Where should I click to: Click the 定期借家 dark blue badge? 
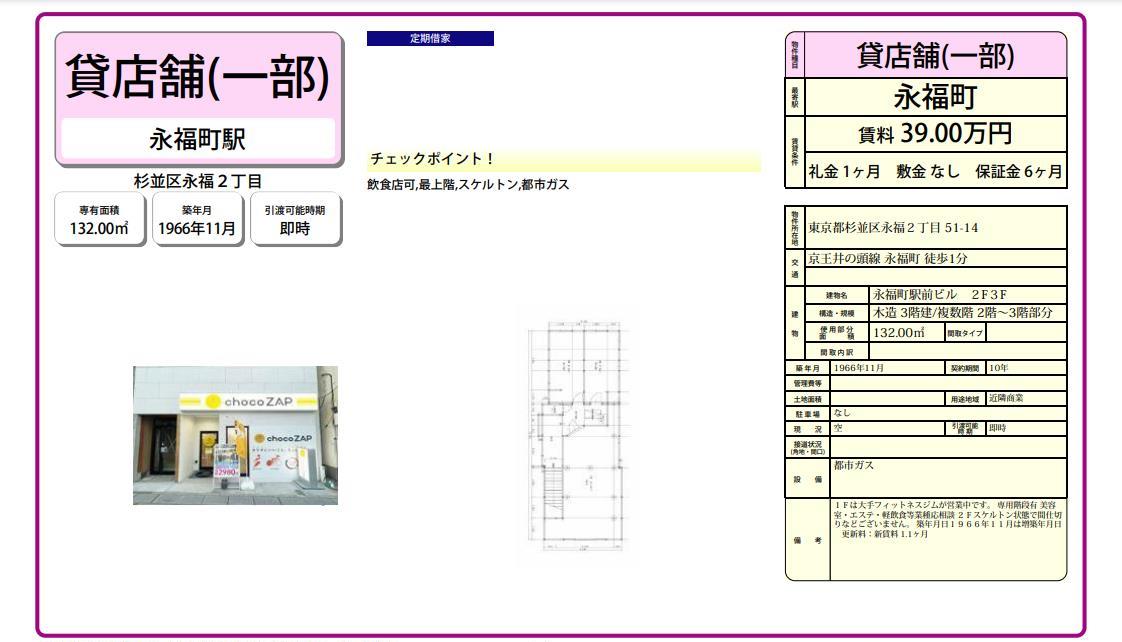pos(430,39)
